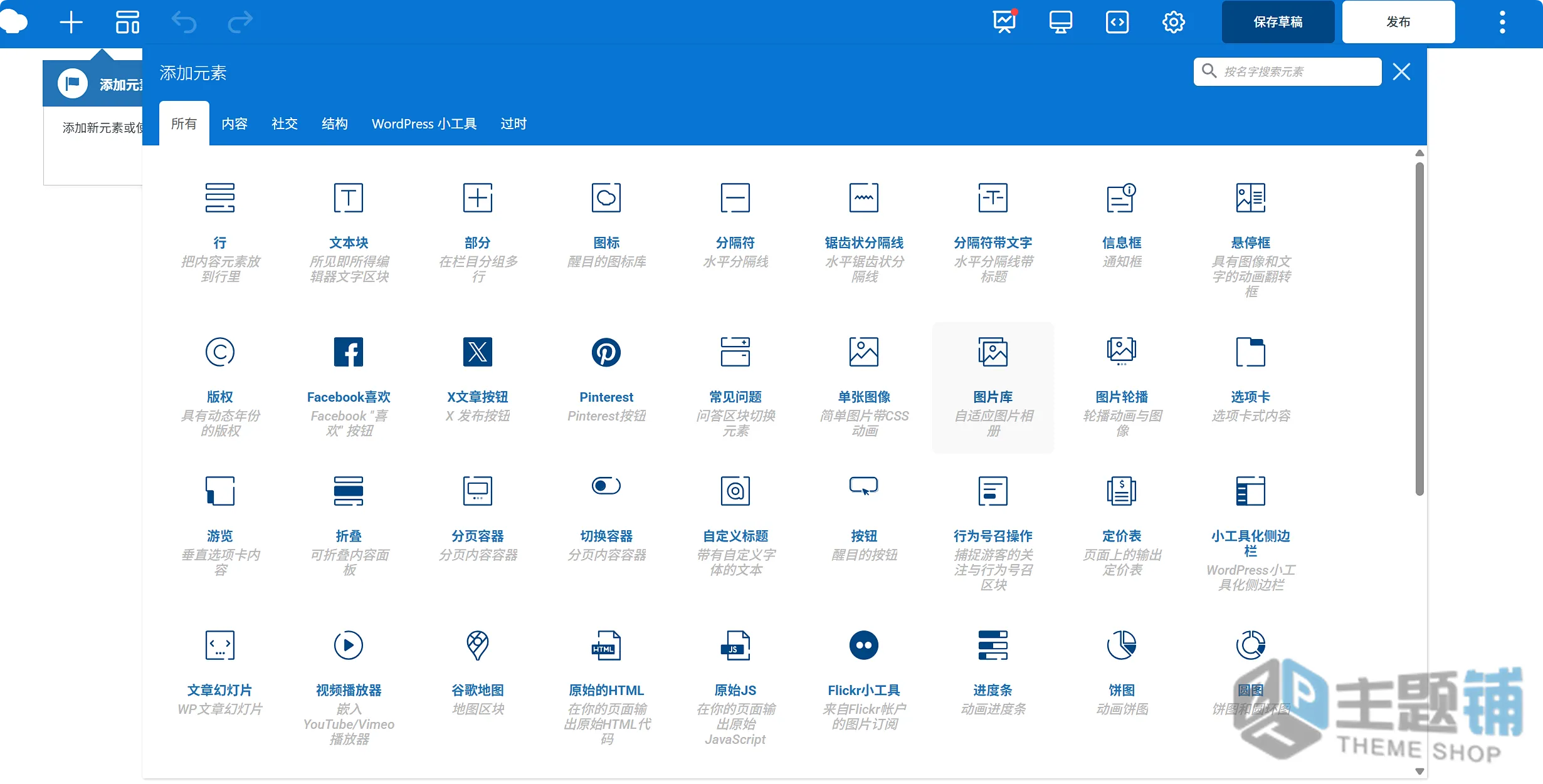This screenshot has width=1543, height=784.
Task: Insert the 图片轮播 image carousel element
Action: (1122, 387)
